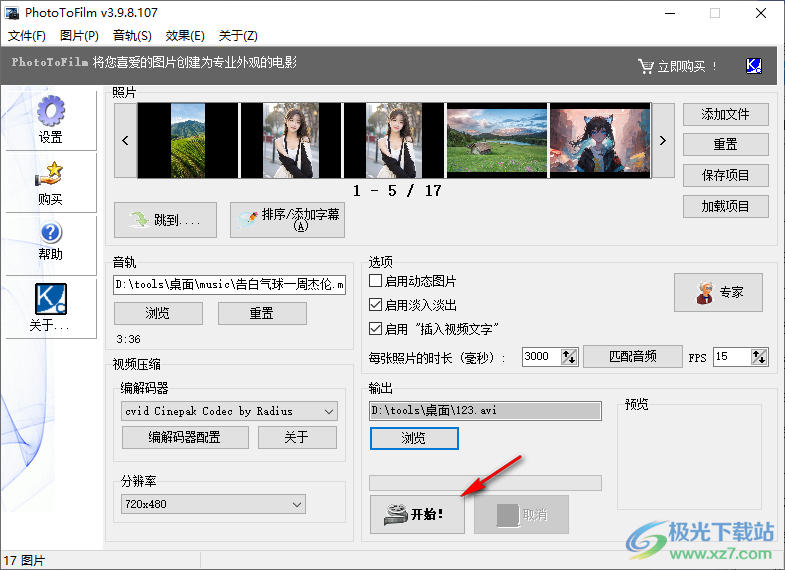This screenshot has height=570, width=785.
Task: Click the 取消 cancel button
Action: coord(521,514)
